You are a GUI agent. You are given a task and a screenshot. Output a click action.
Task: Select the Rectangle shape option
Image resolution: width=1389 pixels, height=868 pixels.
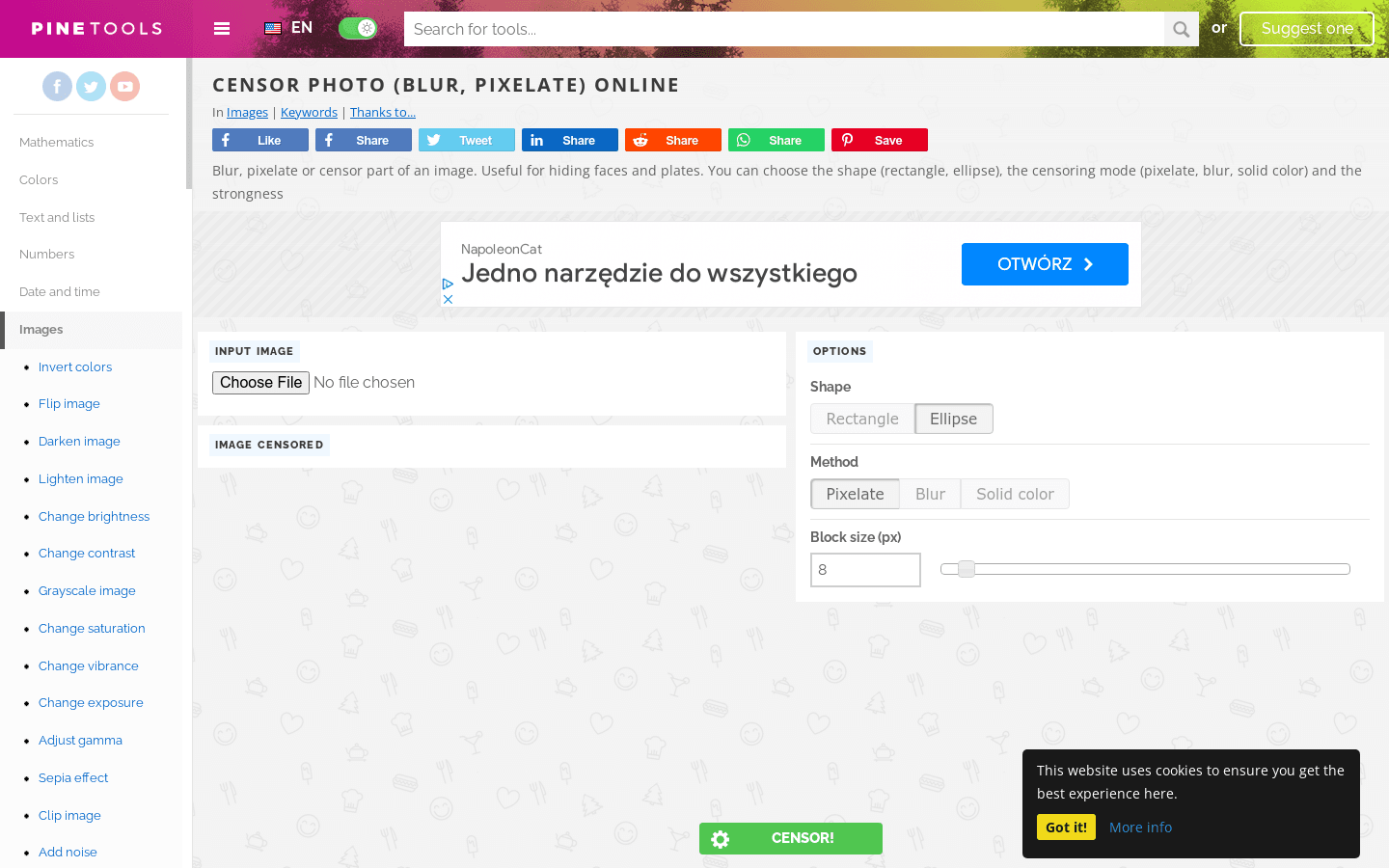(x=862, y=420)
